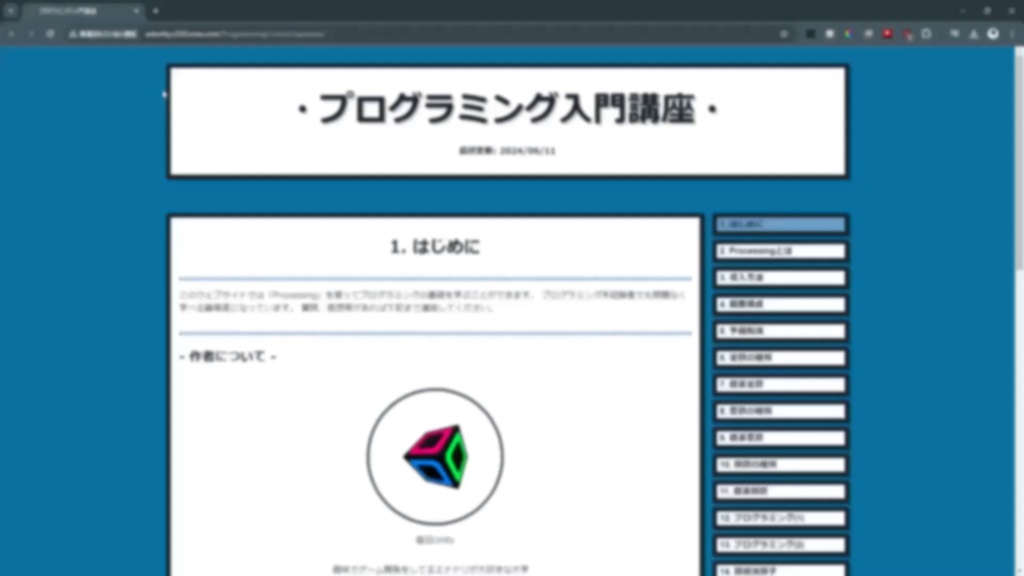Image resolution: width=1024 pixels, height=576 pixels.
Task: Click the 作者について subheading
Action: pos(228,357)
